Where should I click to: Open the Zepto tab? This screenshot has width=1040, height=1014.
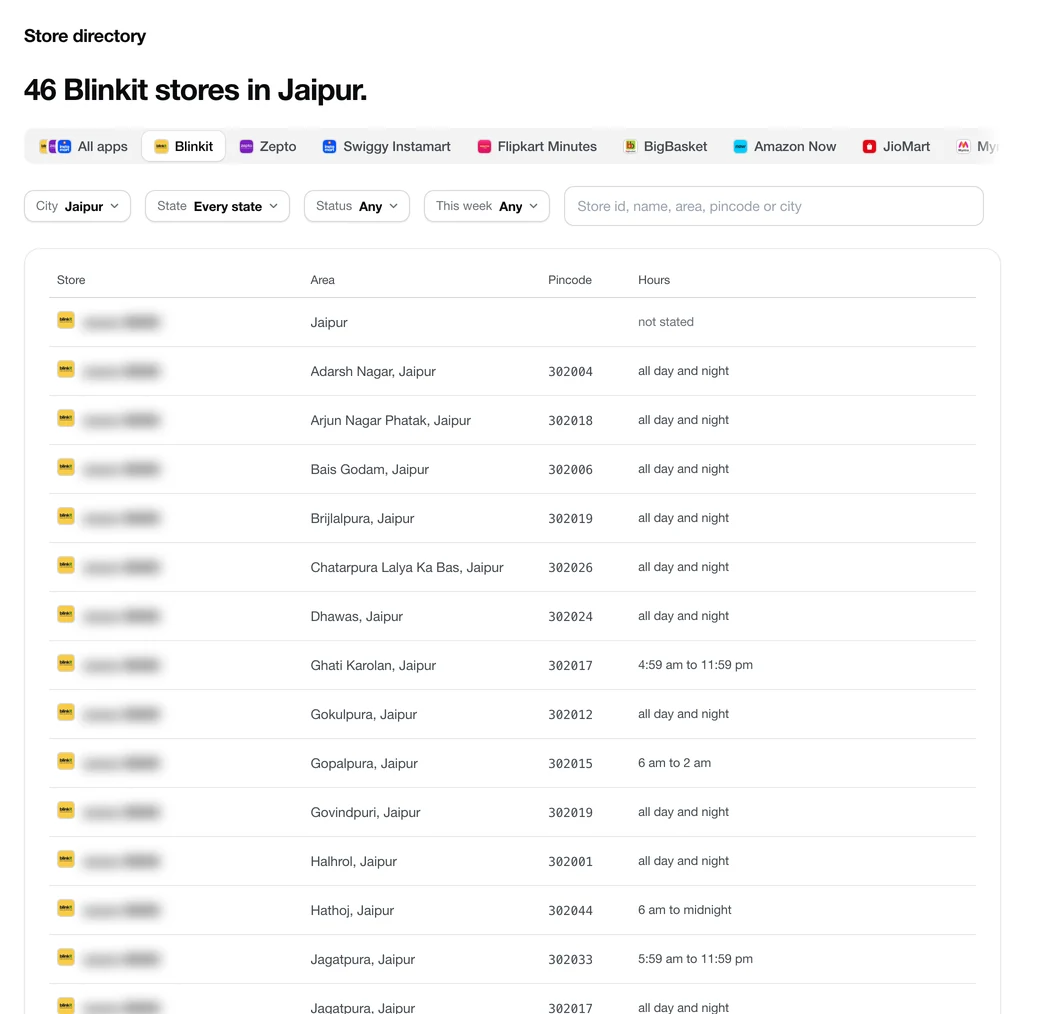pos(268,147)
